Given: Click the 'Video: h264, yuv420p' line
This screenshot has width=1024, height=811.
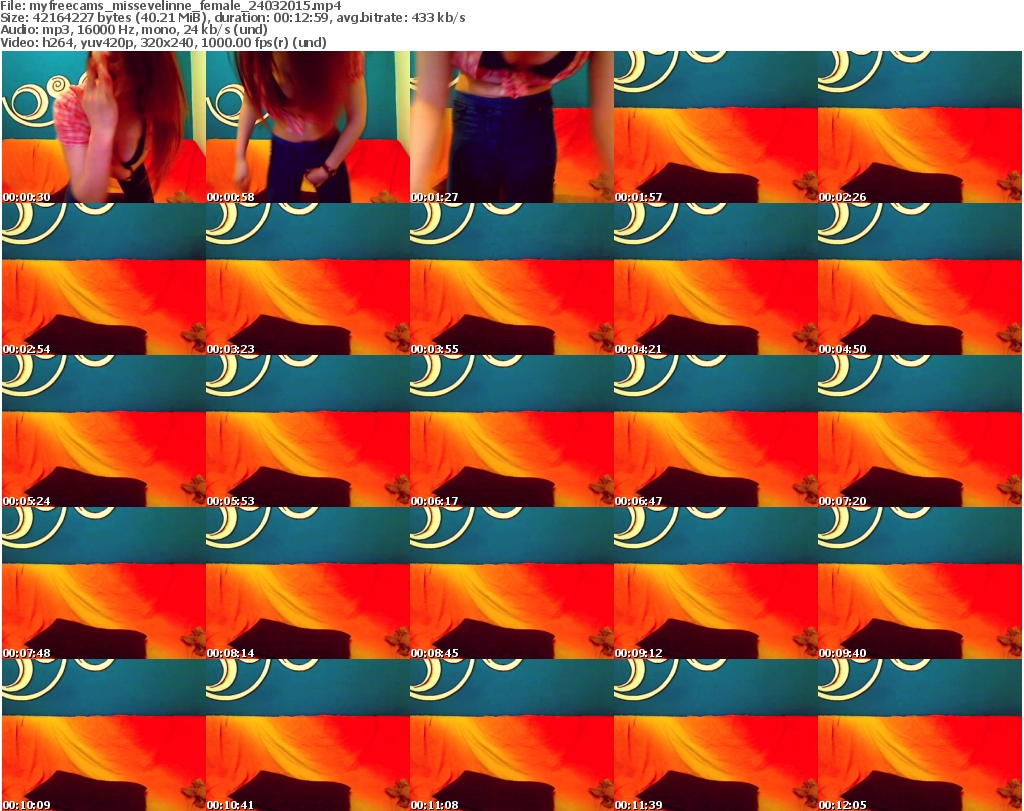Looking at the screenshot, I should (x=163, y=42).
